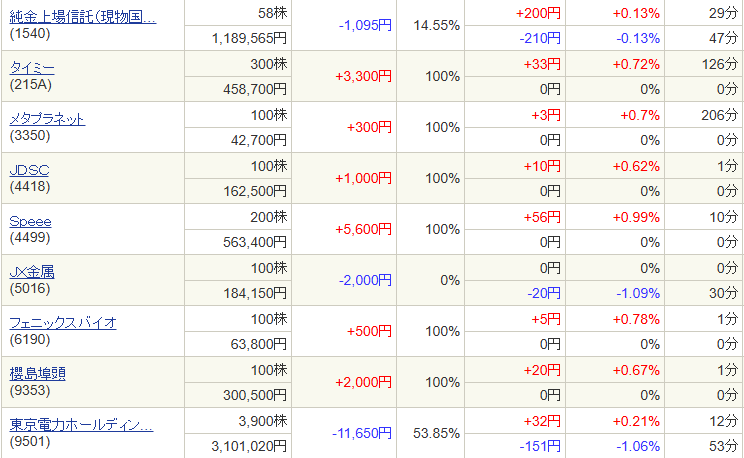744x458 pixels.
Task: Open the 東京電力ホールディン… (9501) link
Action: click(x=81, y=425)
